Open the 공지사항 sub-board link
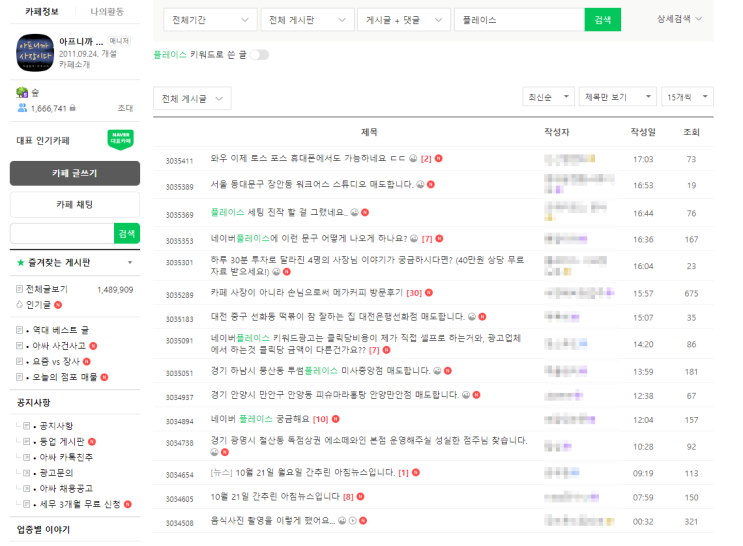Image resolution: width=743 pixels, height=546 pixels. coord(56,426)
